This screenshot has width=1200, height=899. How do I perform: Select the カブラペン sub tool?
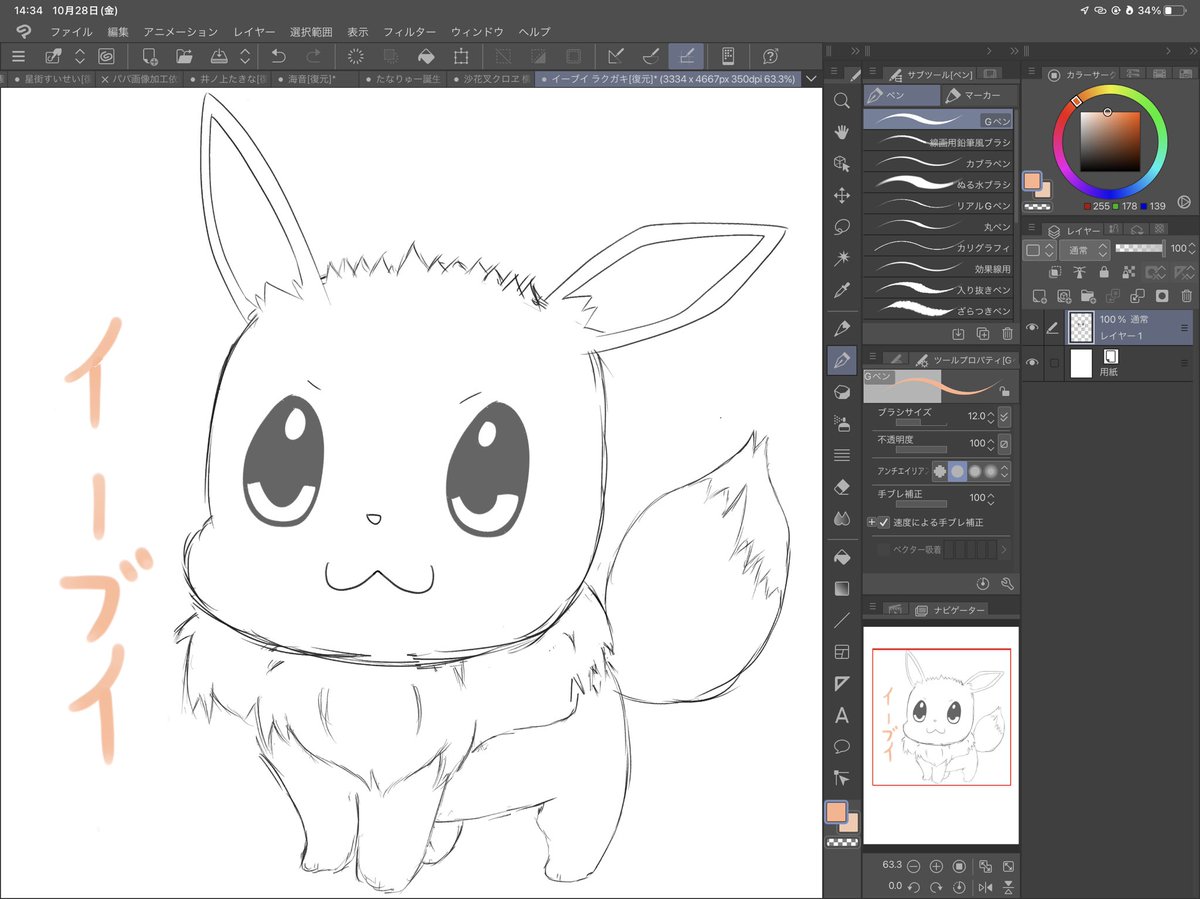coord(940,163)
